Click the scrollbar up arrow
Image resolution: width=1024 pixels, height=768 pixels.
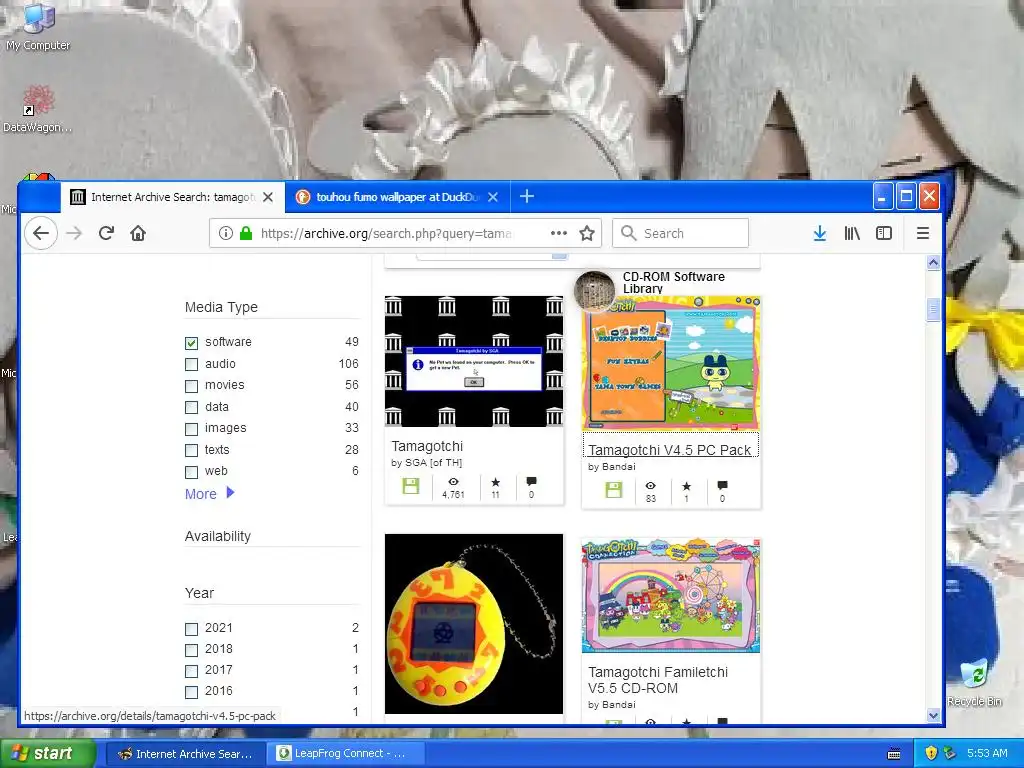point(933,263)
